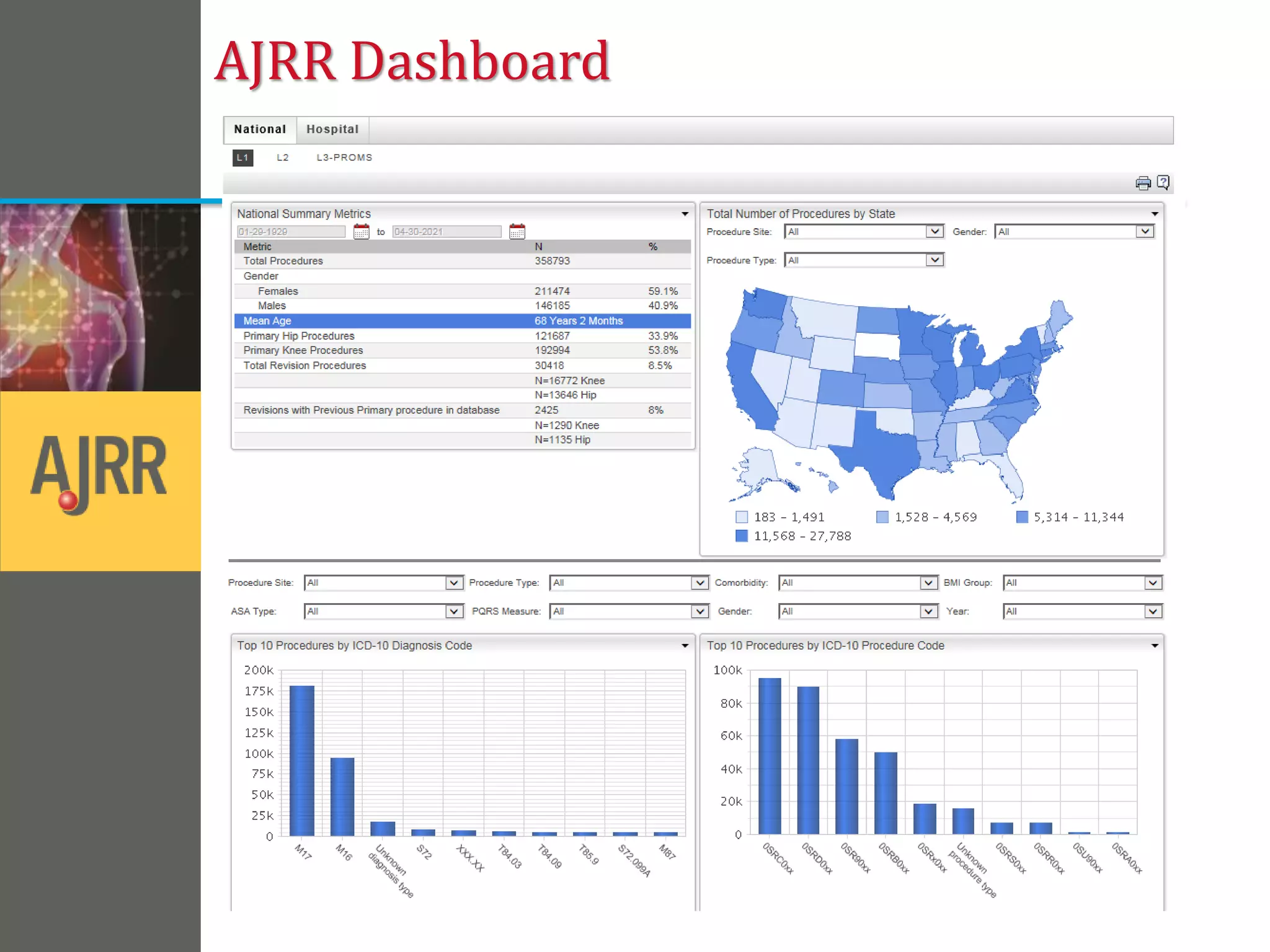Switch to the National tab
The height and width of the screenshot is (952, 1270).
260,130
